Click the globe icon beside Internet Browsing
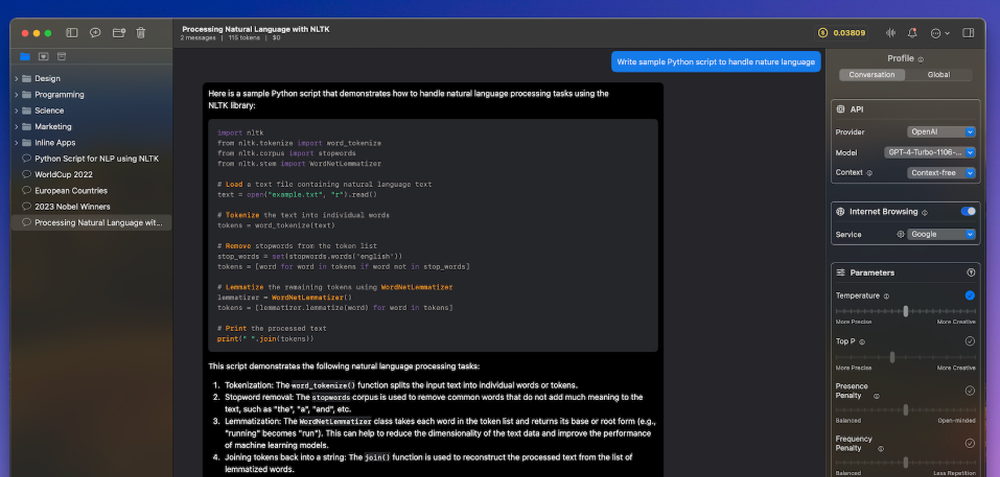The width and height of the screenshot is (1000, 477). 841,212
